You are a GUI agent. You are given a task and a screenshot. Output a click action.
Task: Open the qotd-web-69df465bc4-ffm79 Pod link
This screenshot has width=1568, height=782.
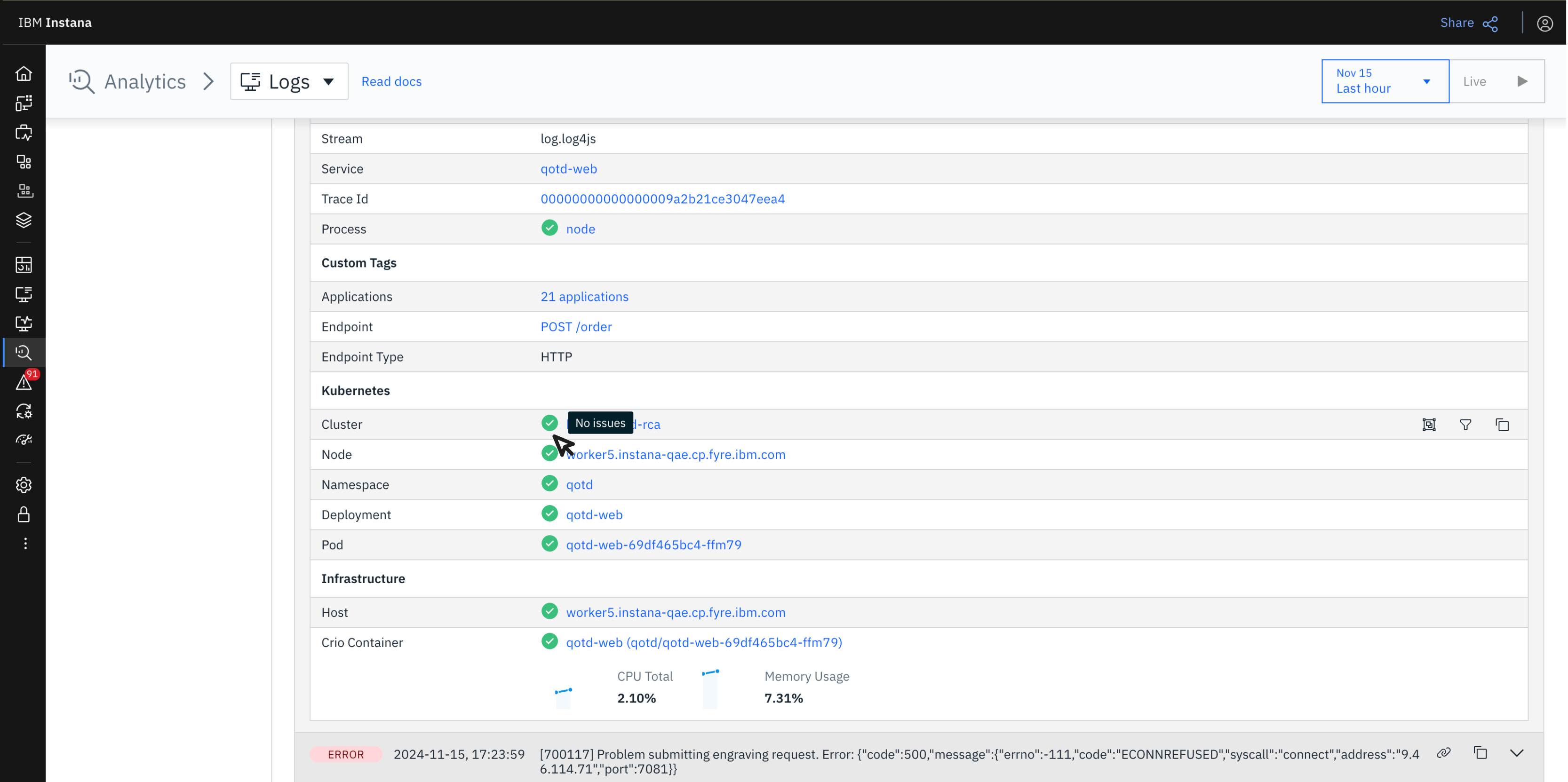[x=654, y=545]
